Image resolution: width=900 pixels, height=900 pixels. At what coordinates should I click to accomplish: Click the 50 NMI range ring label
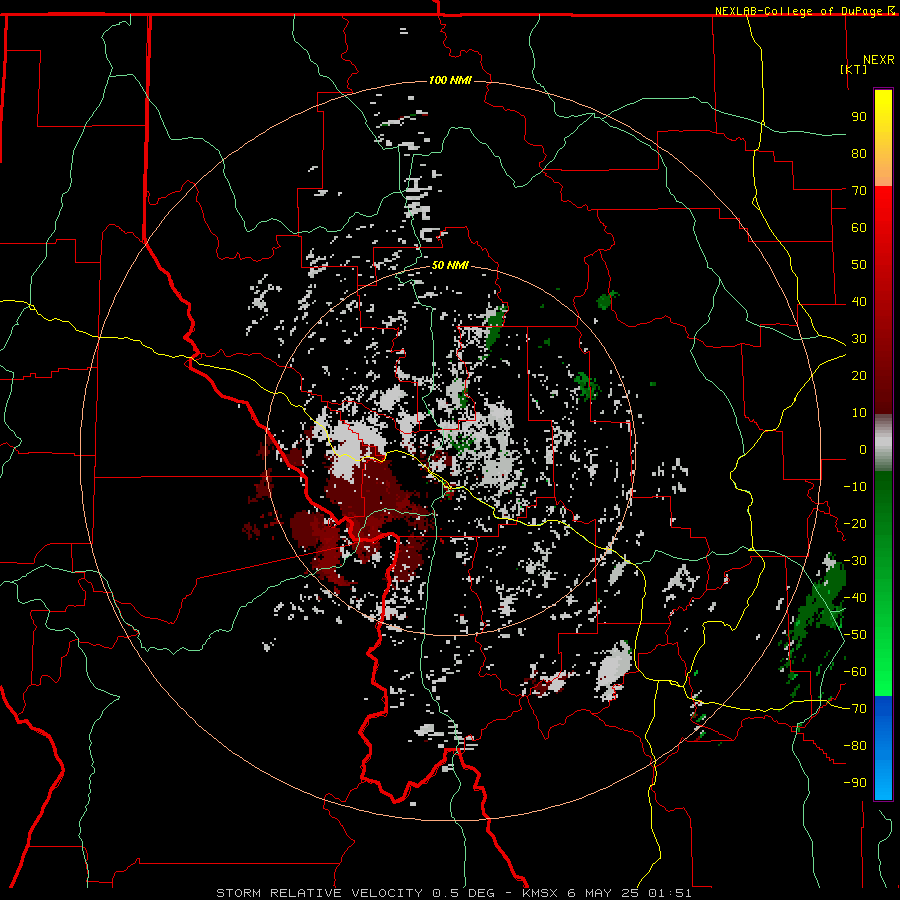coord(450,265)
